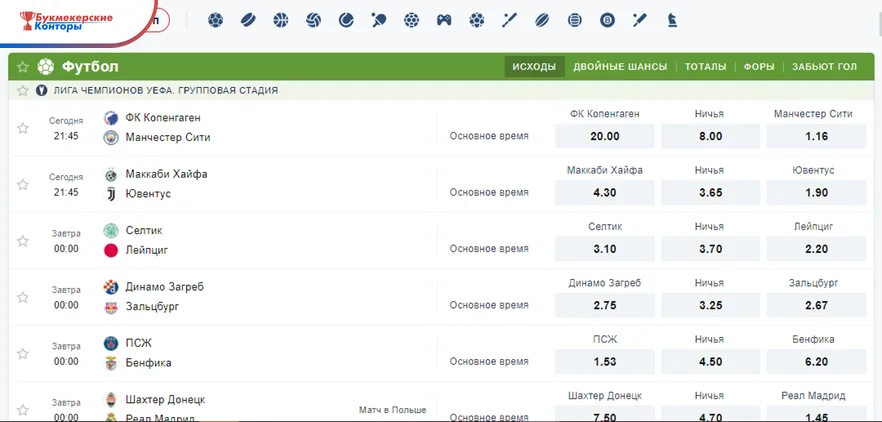882x422 pixels.
Task: Open the Маккаби Хайфа team name
Action: pos(166,174)
